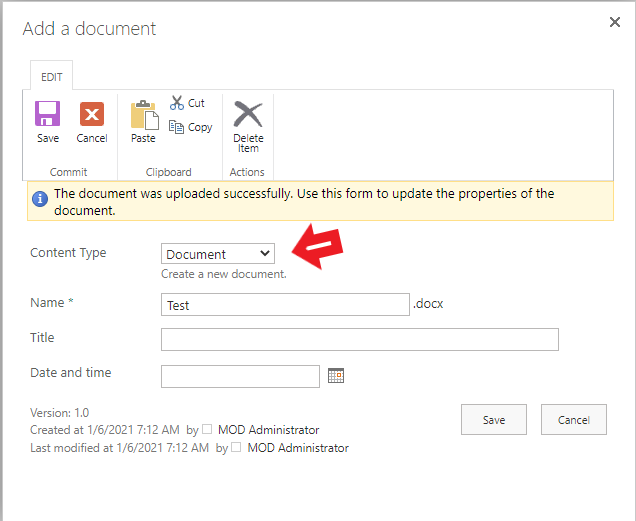Click MOD Administrator link on Created line
Image resolution: width=636 pixels, height=521 pixels.
click(269, 430)
